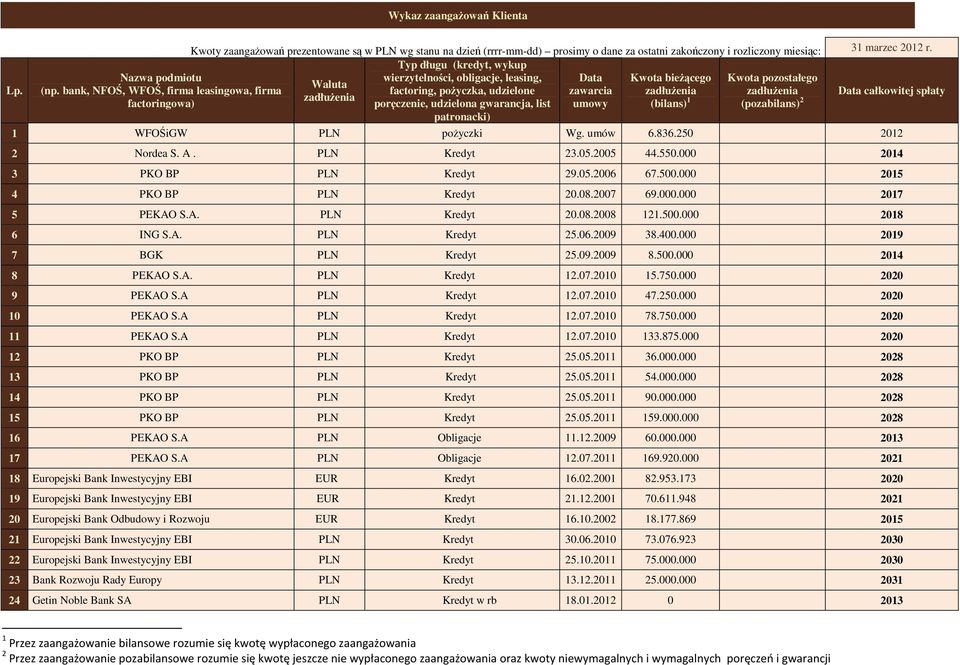Select the amount '36.000.000'
Viewport: 960px width, 665px height.
(670, 356)
